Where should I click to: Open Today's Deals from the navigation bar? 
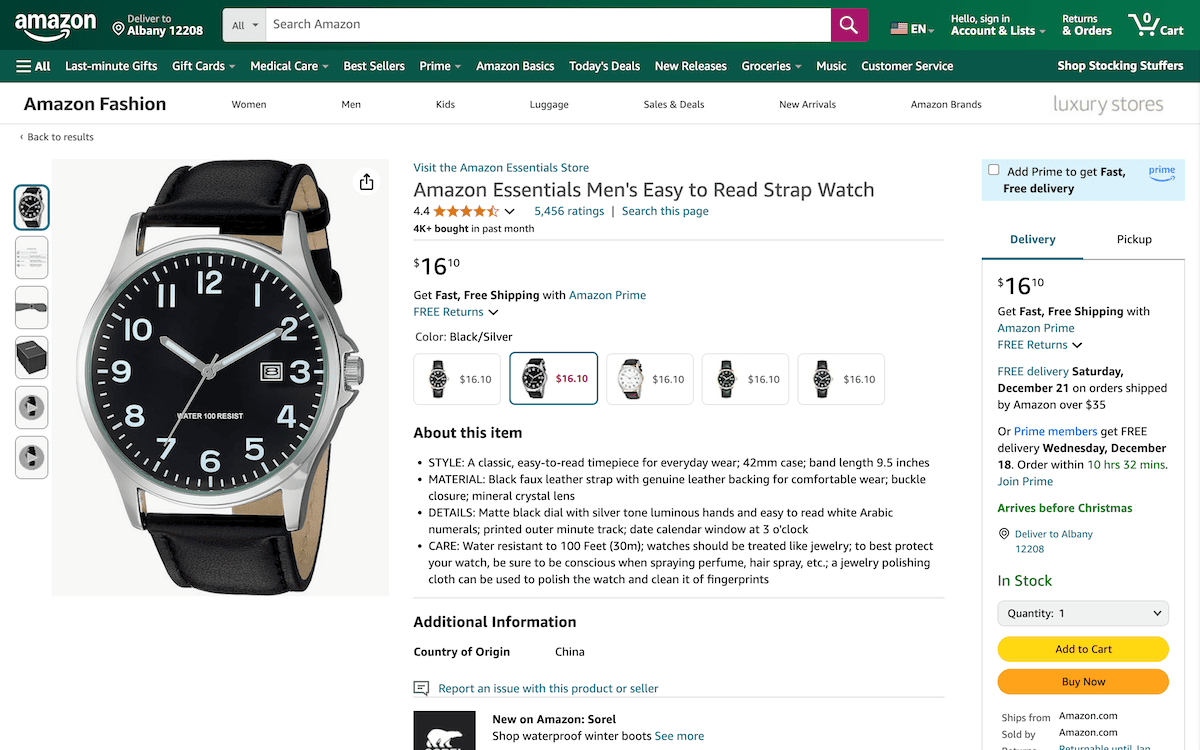[604, 66]
